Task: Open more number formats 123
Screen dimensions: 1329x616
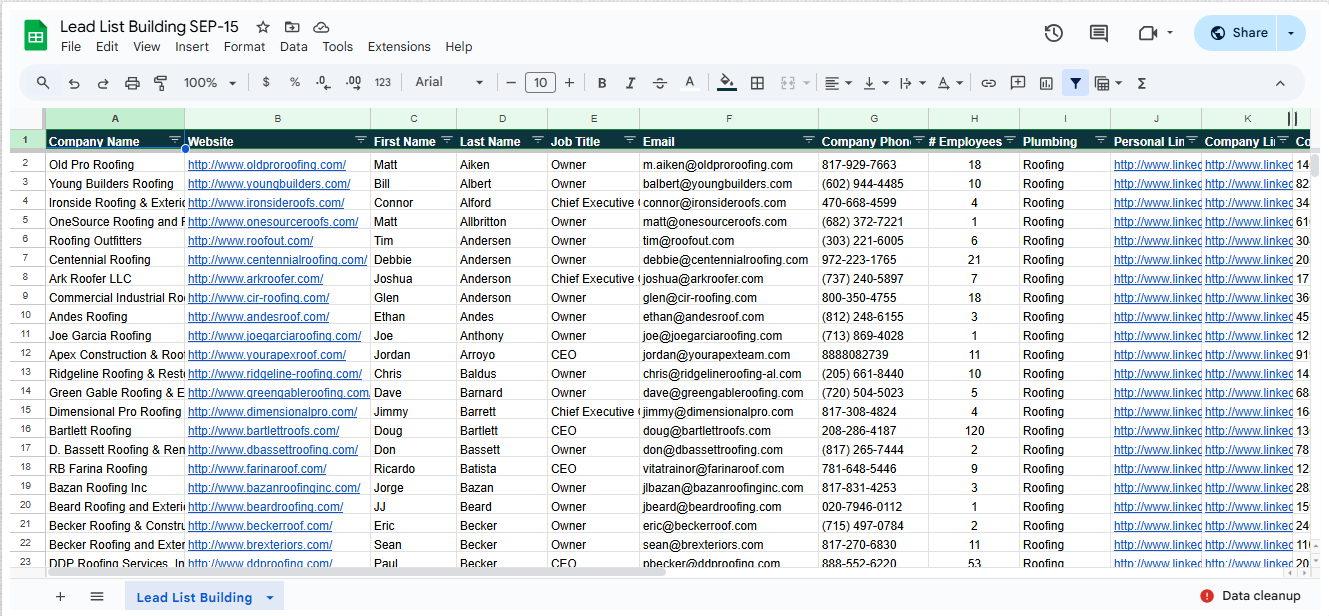Action: click(383, 83)
